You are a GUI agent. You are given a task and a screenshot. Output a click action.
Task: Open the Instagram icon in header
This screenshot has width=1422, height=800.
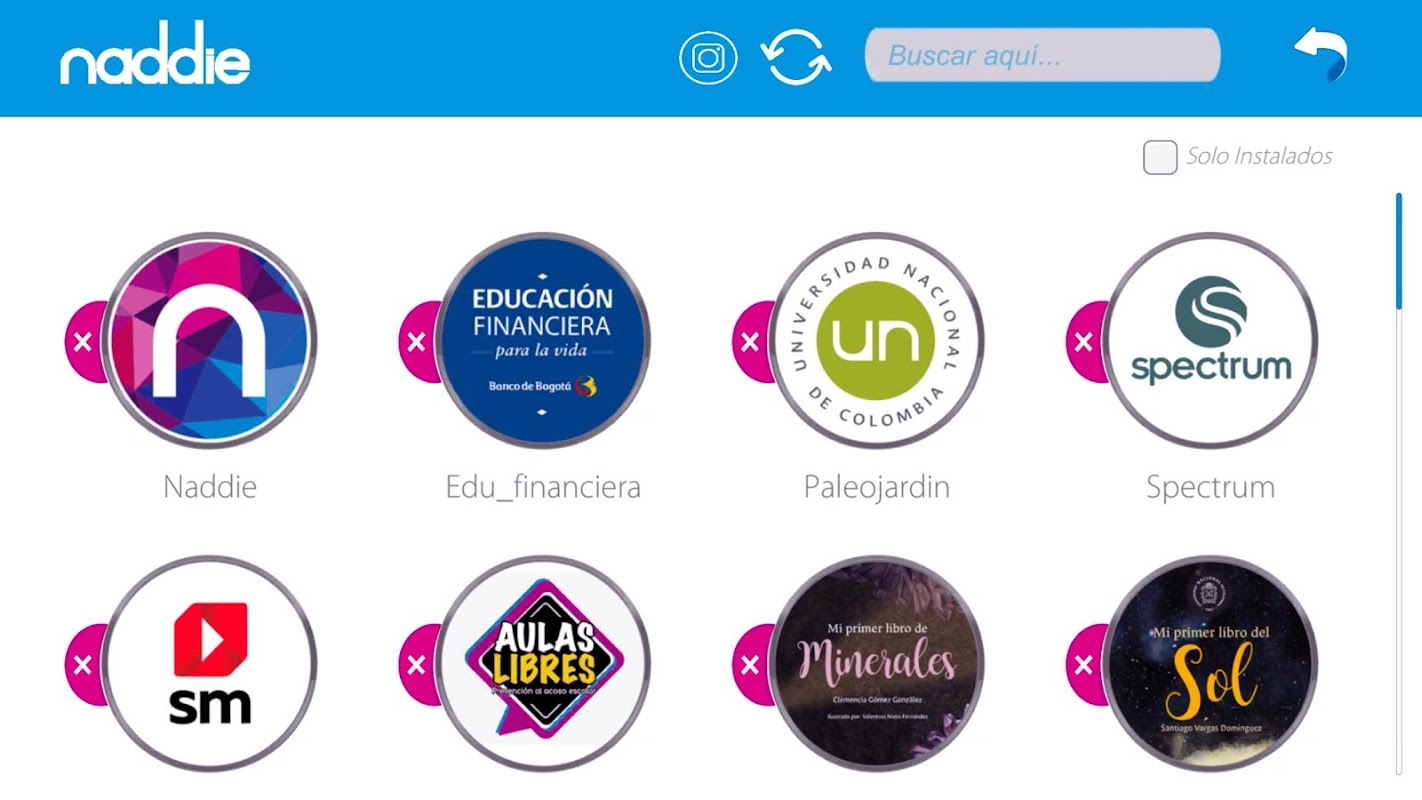pyautogui.click(x=708, y=58)
